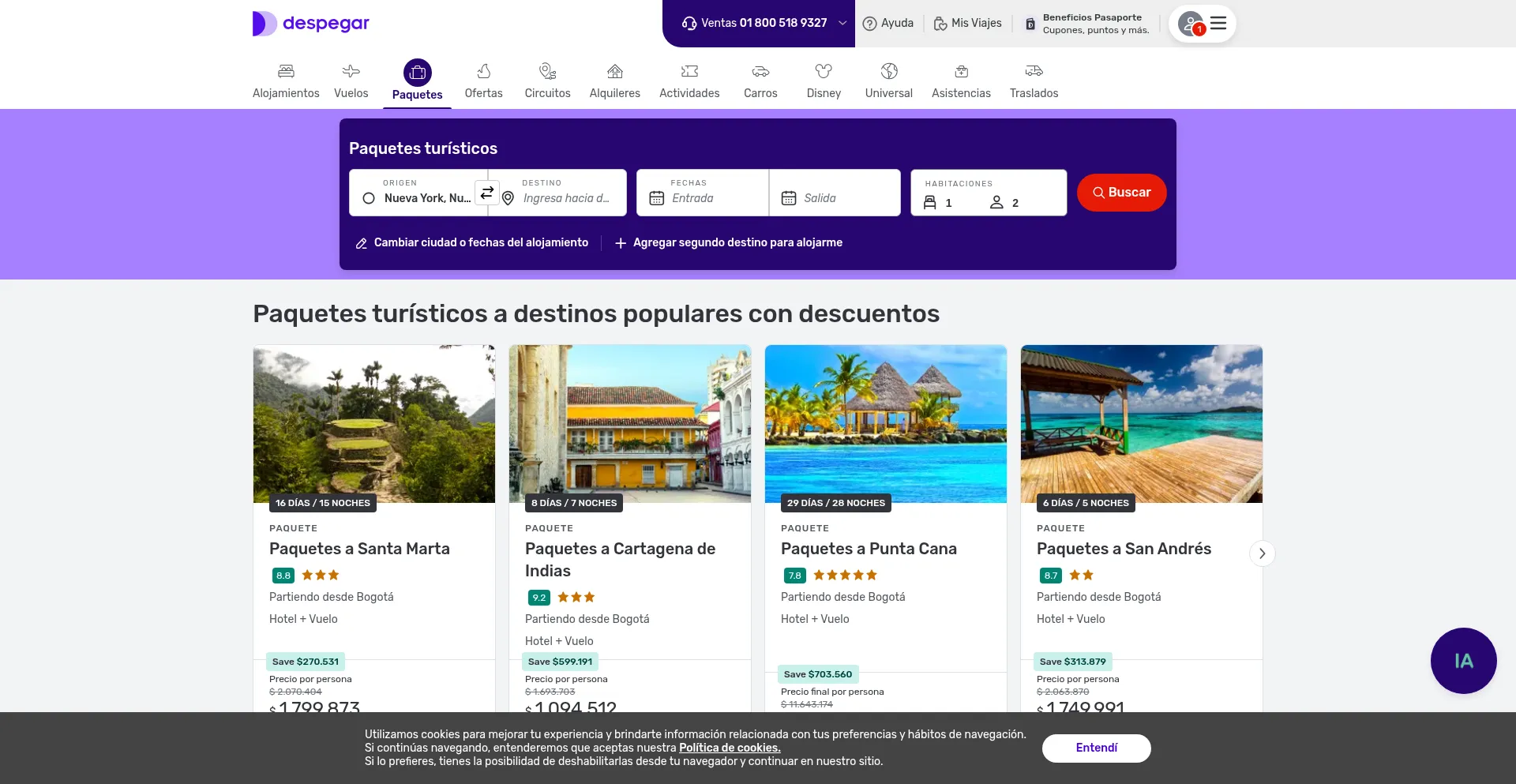Swap origin and destination with the arrows icon
The height and width of the screenshot is (784, 1516).
click(487, 193)
